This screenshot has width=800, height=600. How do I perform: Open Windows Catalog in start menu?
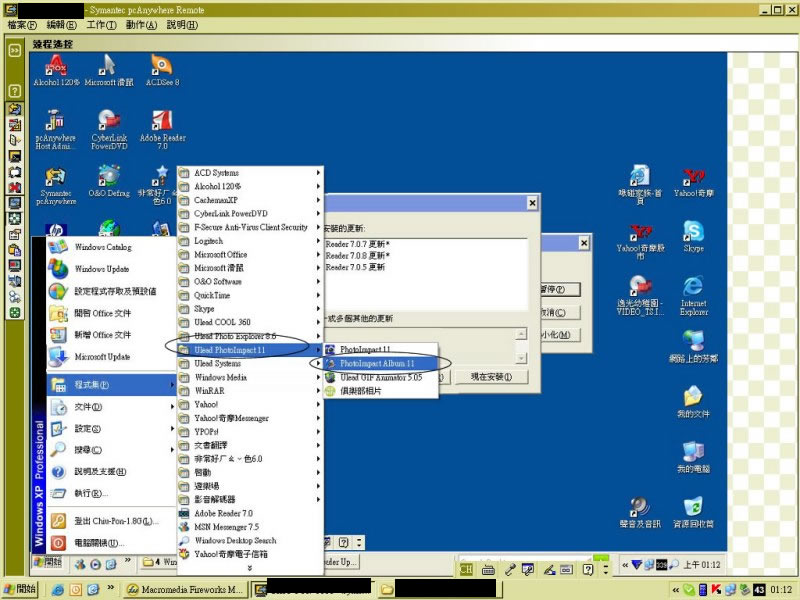coord(111,247)
